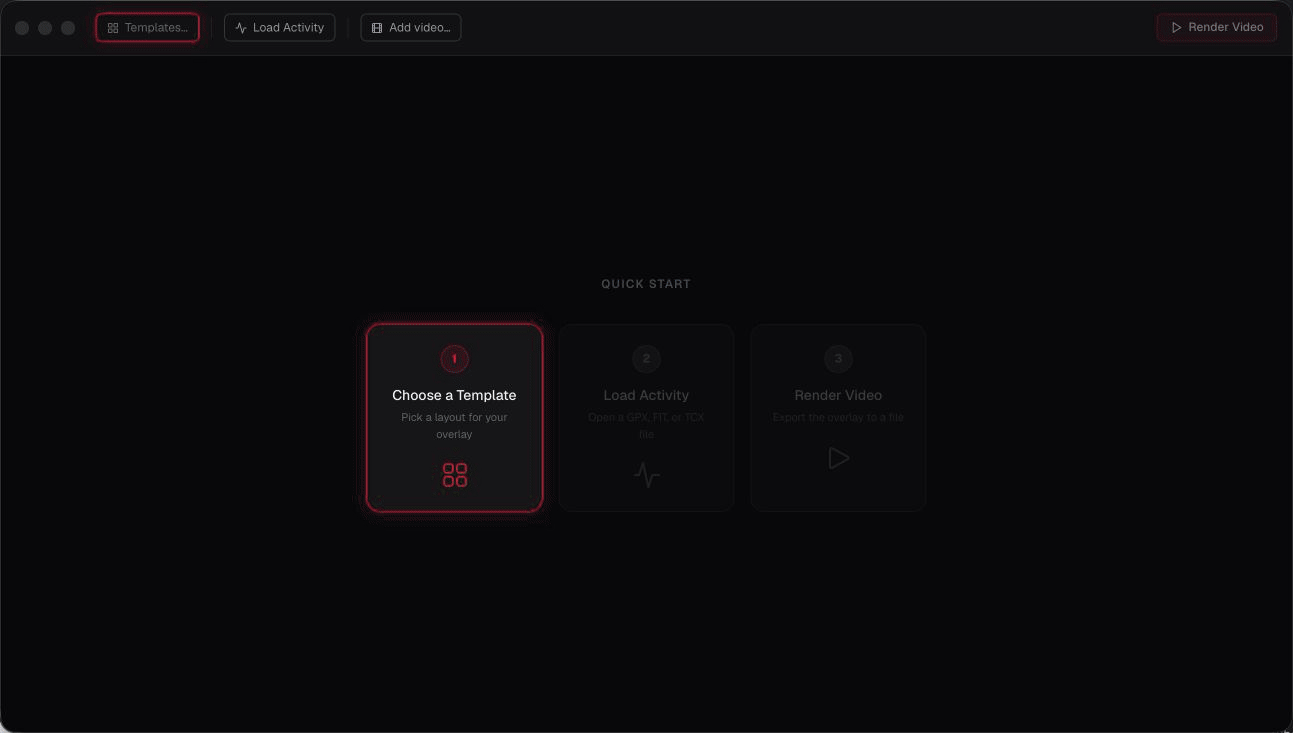Click the large play icon in Render Video card

(x=839, y=458)
